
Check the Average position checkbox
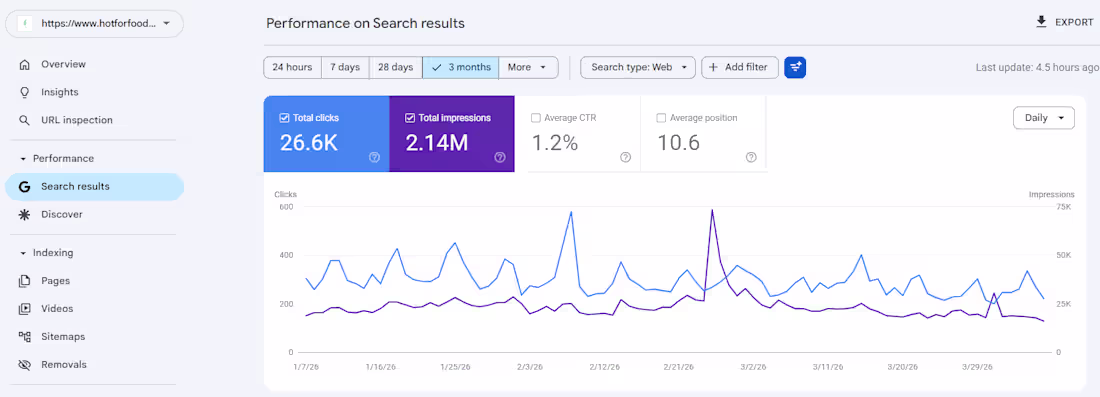tap(661, 118)
